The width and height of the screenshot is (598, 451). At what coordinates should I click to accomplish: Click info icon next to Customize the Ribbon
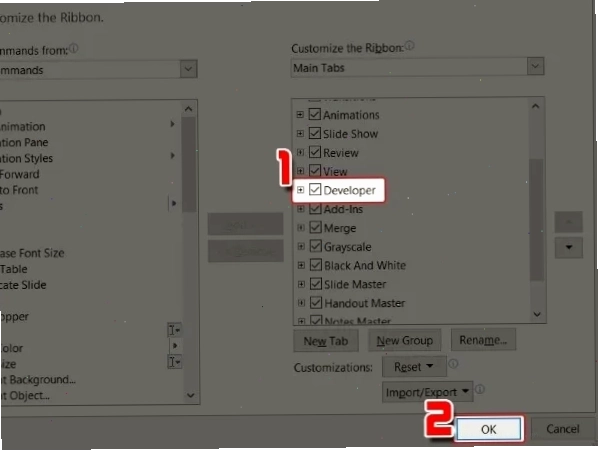point(409,46)
